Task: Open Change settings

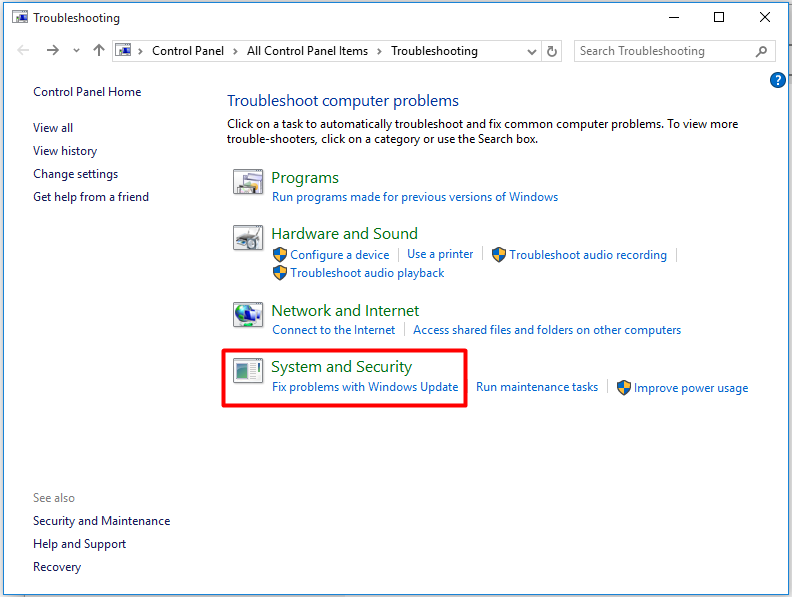Action: (75, 174)
